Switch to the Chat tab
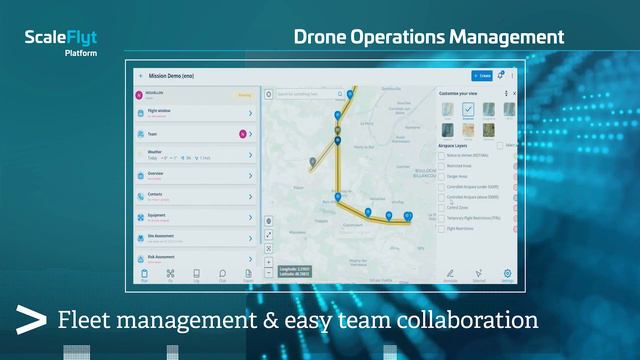This screenshot has width=640, height=360. click(x=222, y=276)
